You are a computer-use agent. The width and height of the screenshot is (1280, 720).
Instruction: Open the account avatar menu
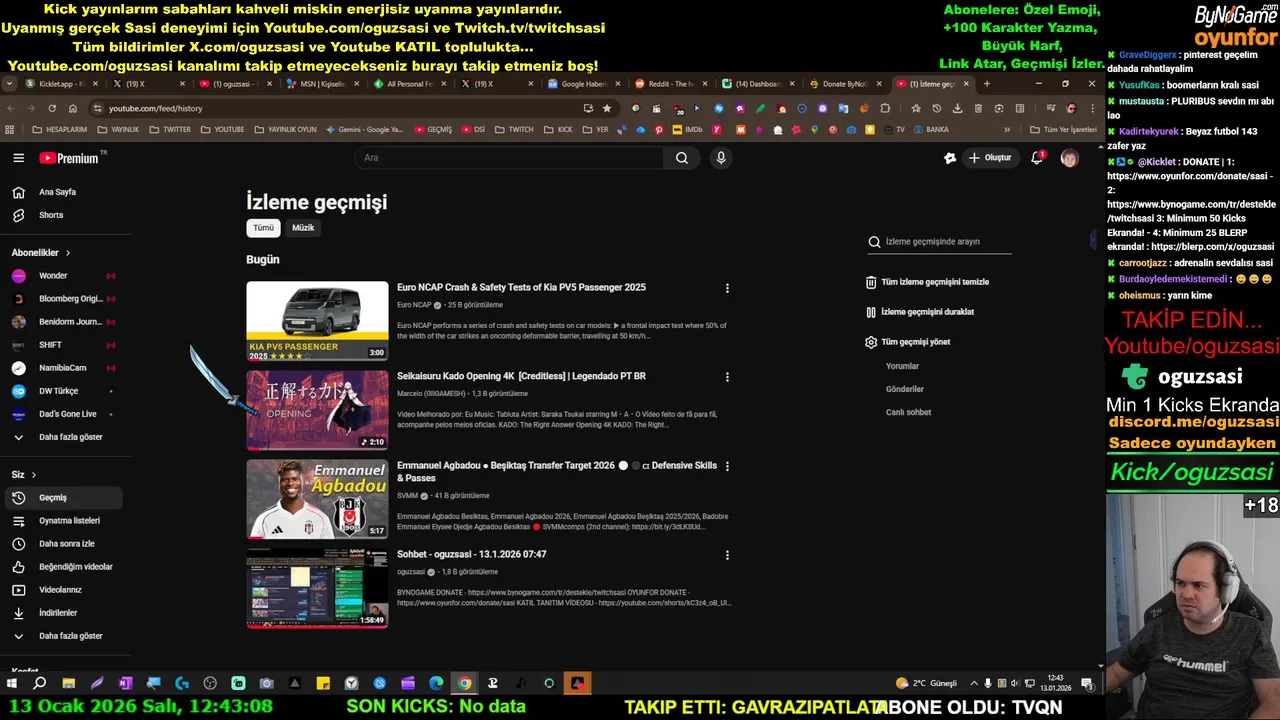(x=1069, y=158)
